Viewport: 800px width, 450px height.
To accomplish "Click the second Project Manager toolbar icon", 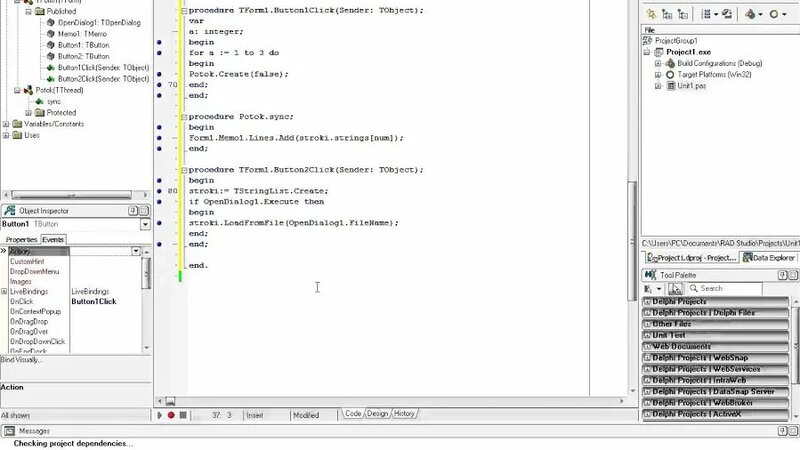I will (667, 14).
